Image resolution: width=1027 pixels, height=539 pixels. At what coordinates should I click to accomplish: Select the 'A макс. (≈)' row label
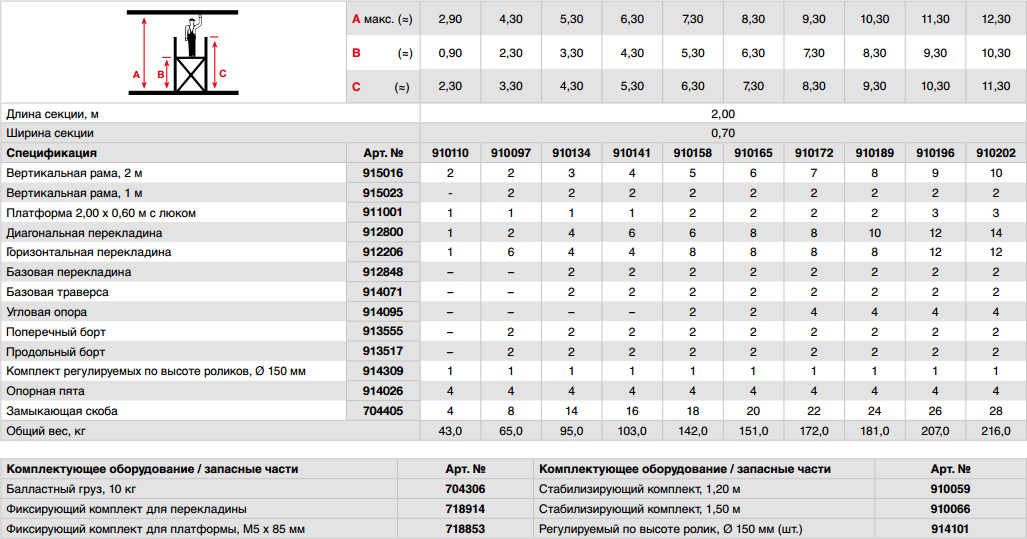[x=382, y=19]
